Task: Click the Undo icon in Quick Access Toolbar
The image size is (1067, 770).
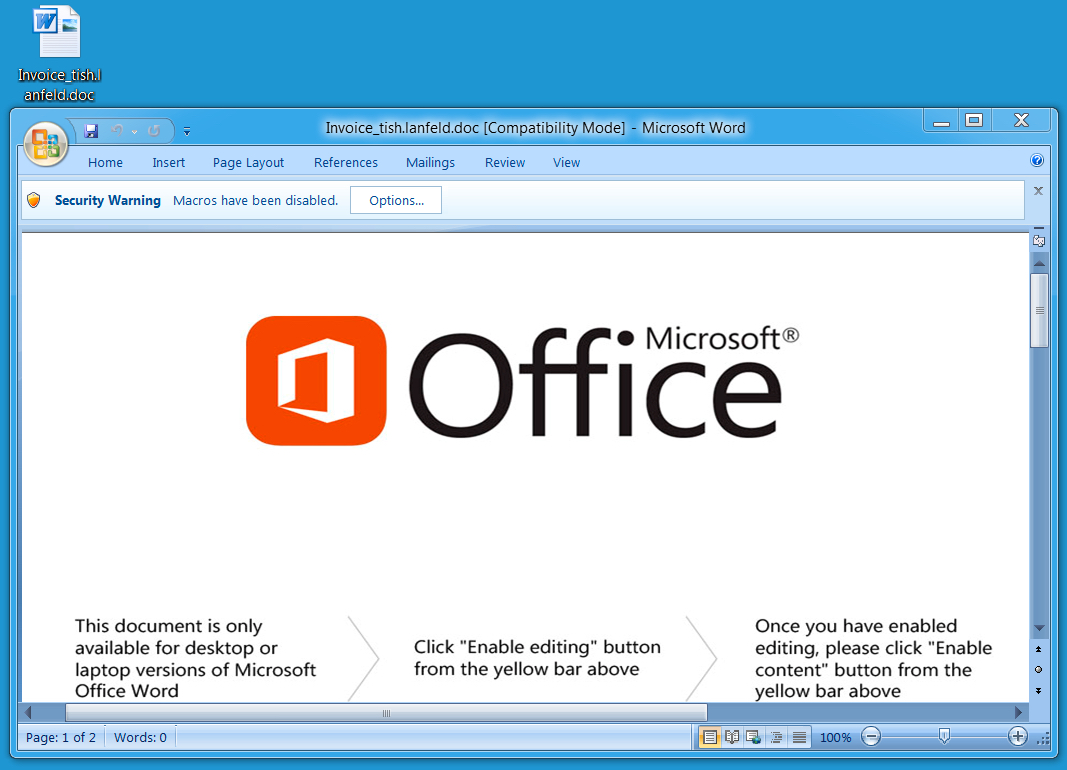Action: (118, 131)
